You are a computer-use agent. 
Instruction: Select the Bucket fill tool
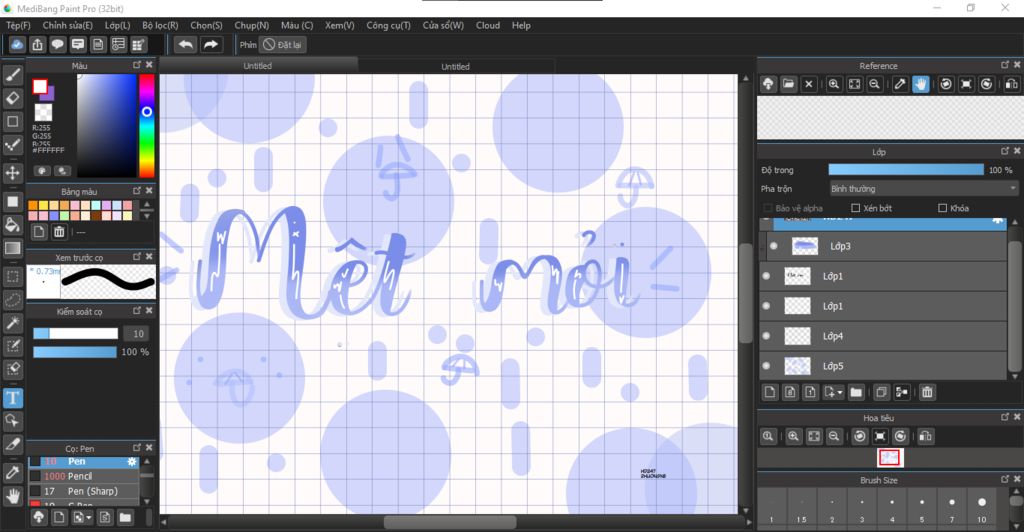click(12, 225)
